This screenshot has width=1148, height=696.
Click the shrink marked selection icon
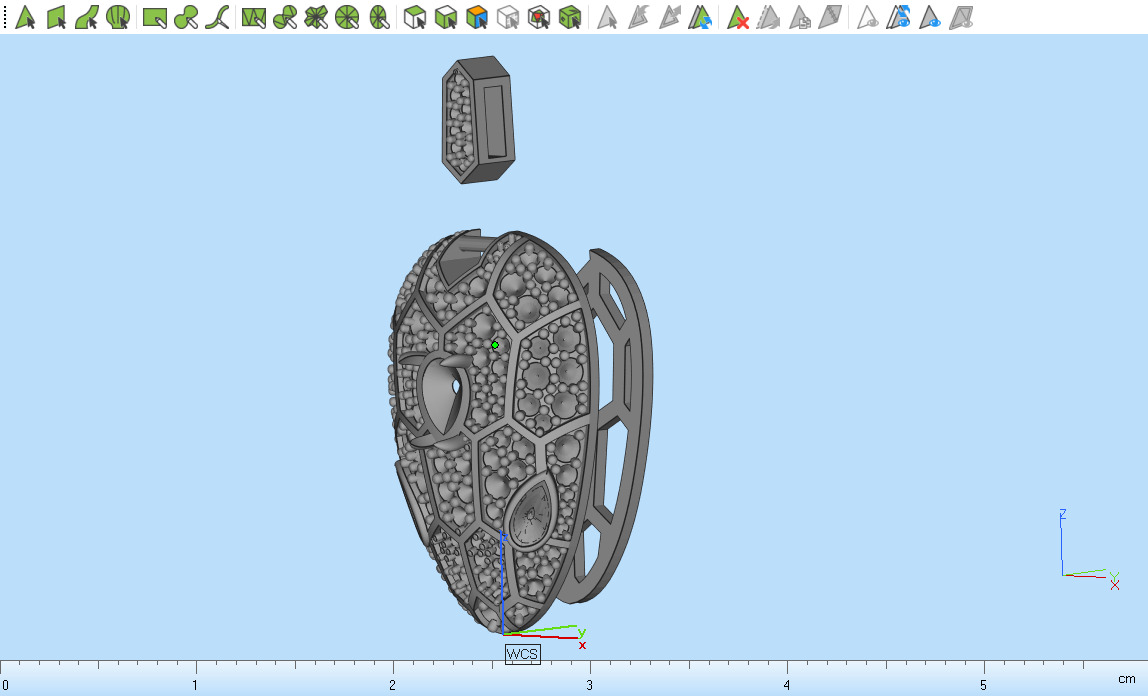click(x=638, y=16)
